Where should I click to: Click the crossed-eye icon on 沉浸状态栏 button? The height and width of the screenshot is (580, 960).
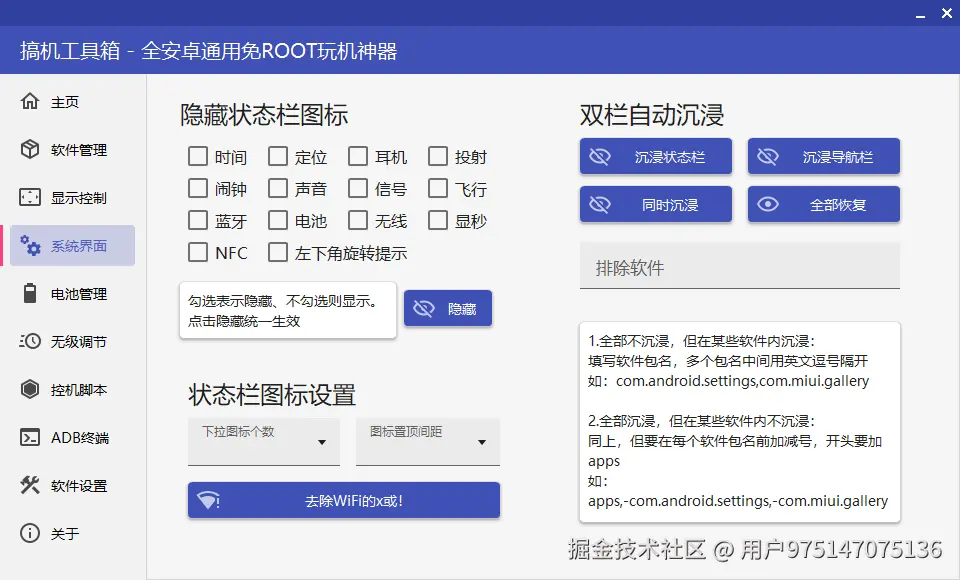click(x=599, y=157)
